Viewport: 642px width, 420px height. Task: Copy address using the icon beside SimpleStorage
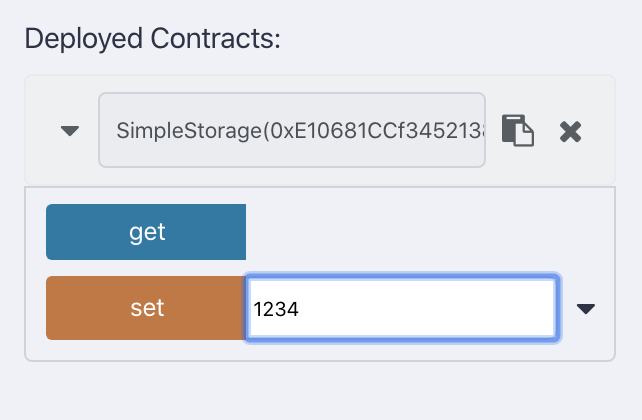click(x=517, y=131)
